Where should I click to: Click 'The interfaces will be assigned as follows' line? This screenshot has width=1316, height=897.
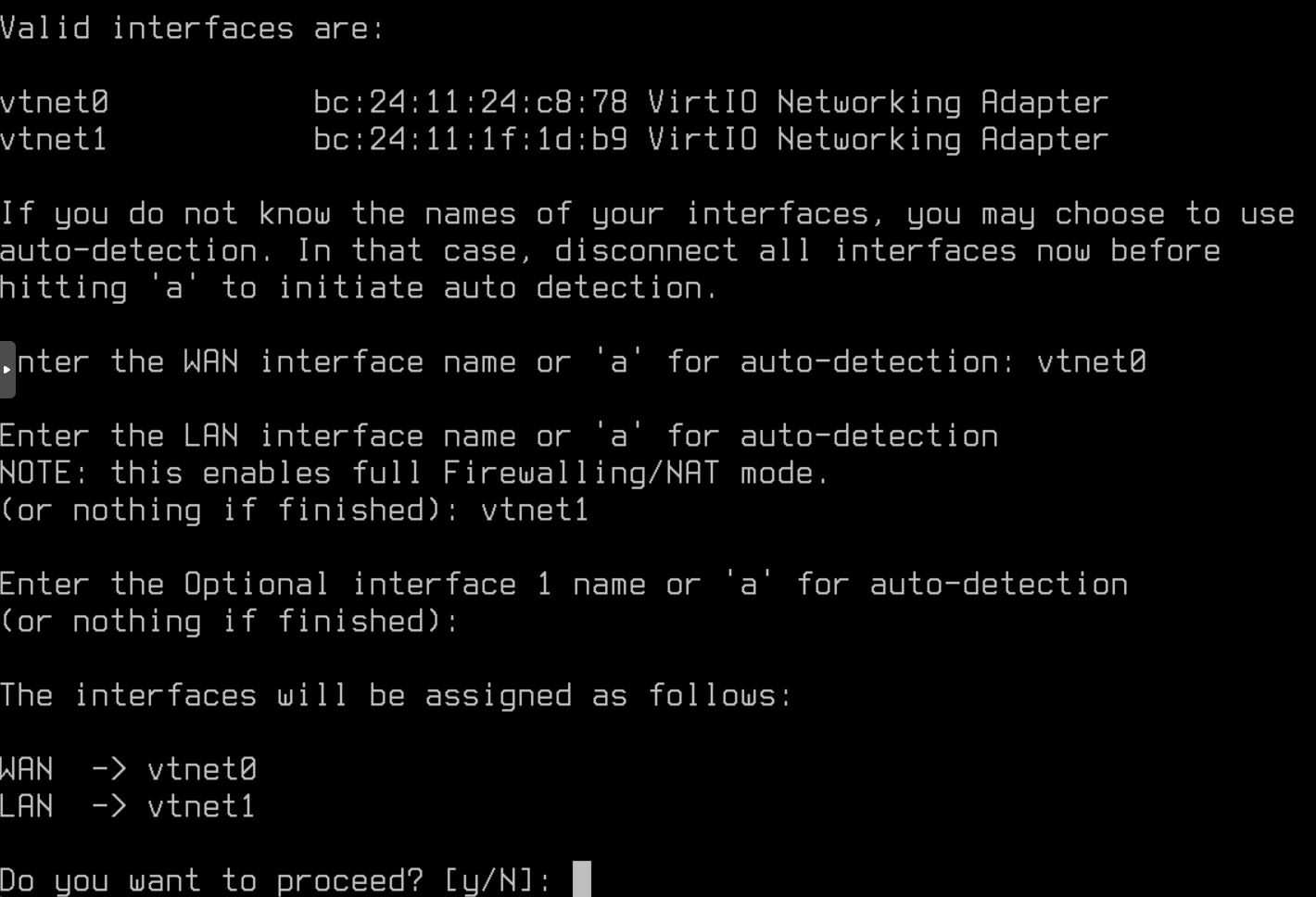click(396, 695)
